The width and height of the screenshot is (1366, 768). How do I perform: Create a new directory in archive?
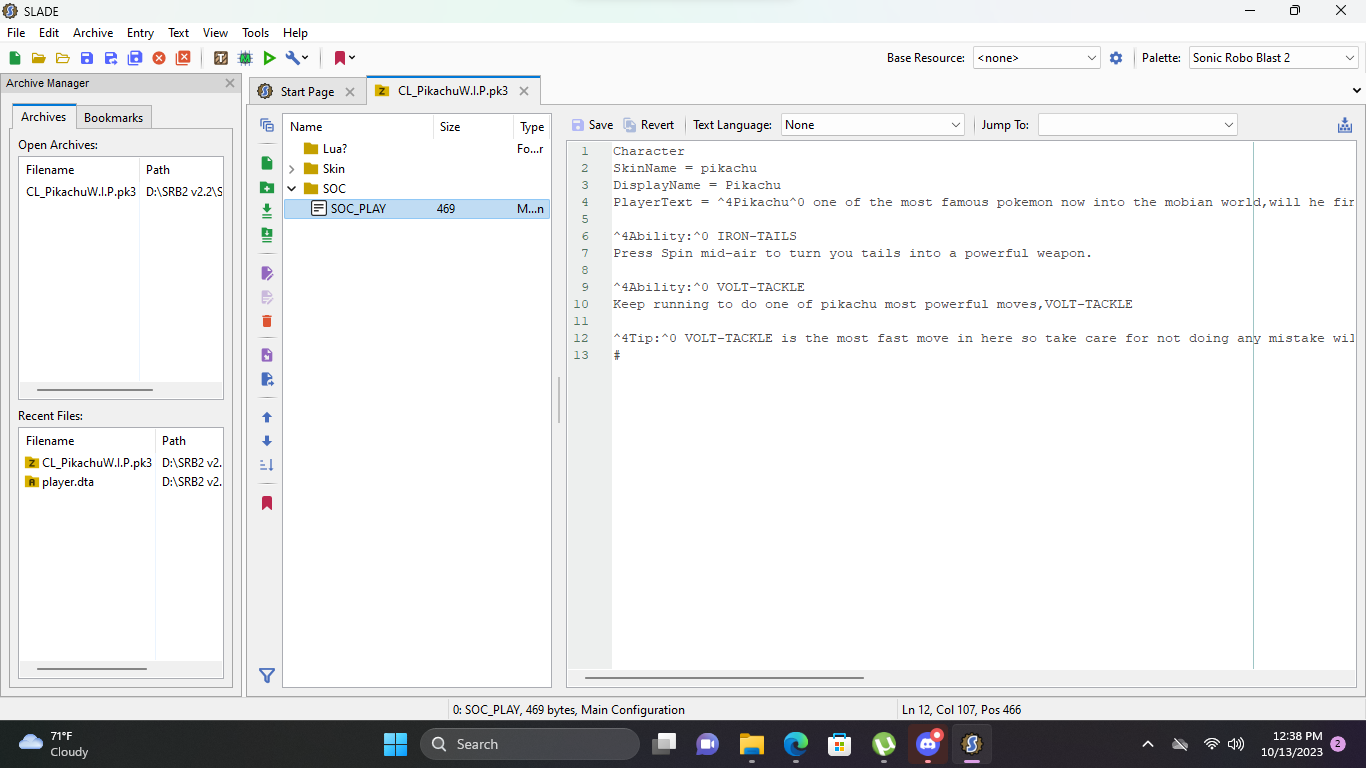pyautogui.click(x=266, y=187)
